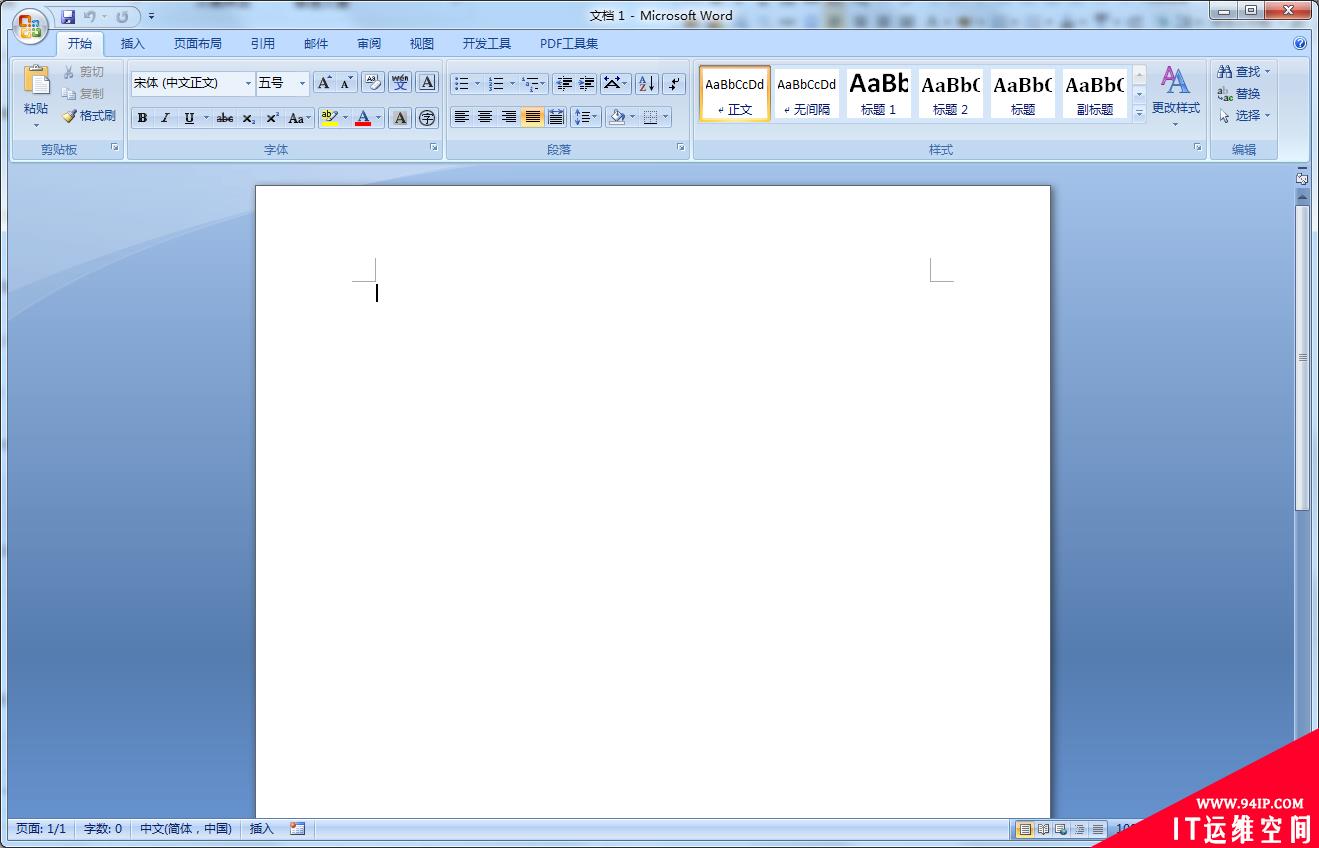This screenshot has width=1319, height=848.
Task: Open the Office button menu
Action: pos(31,25)
